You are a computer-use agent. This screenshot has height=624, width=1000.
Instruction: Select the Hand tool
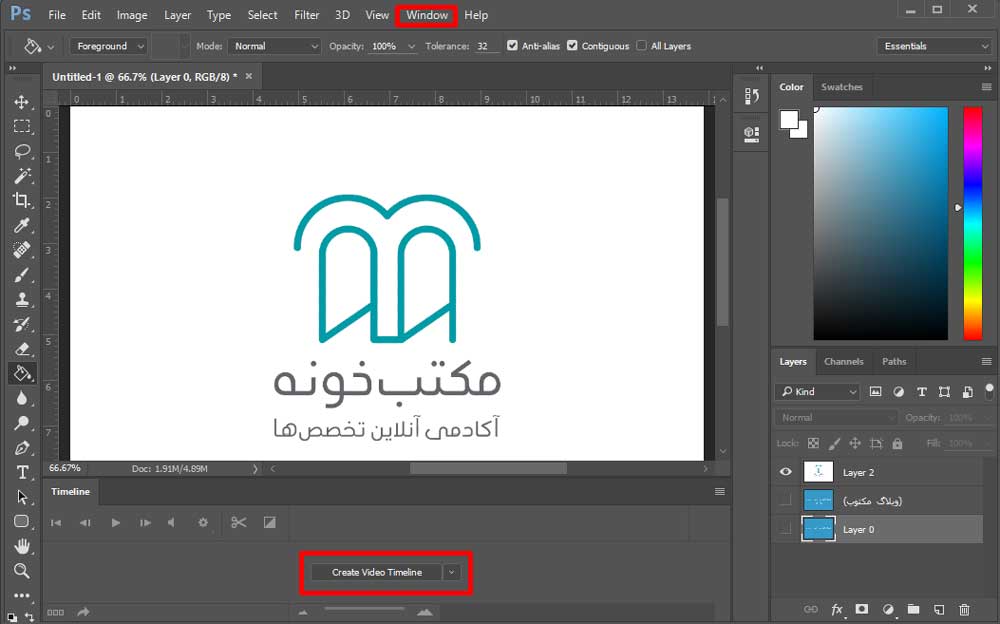(22, 546)
